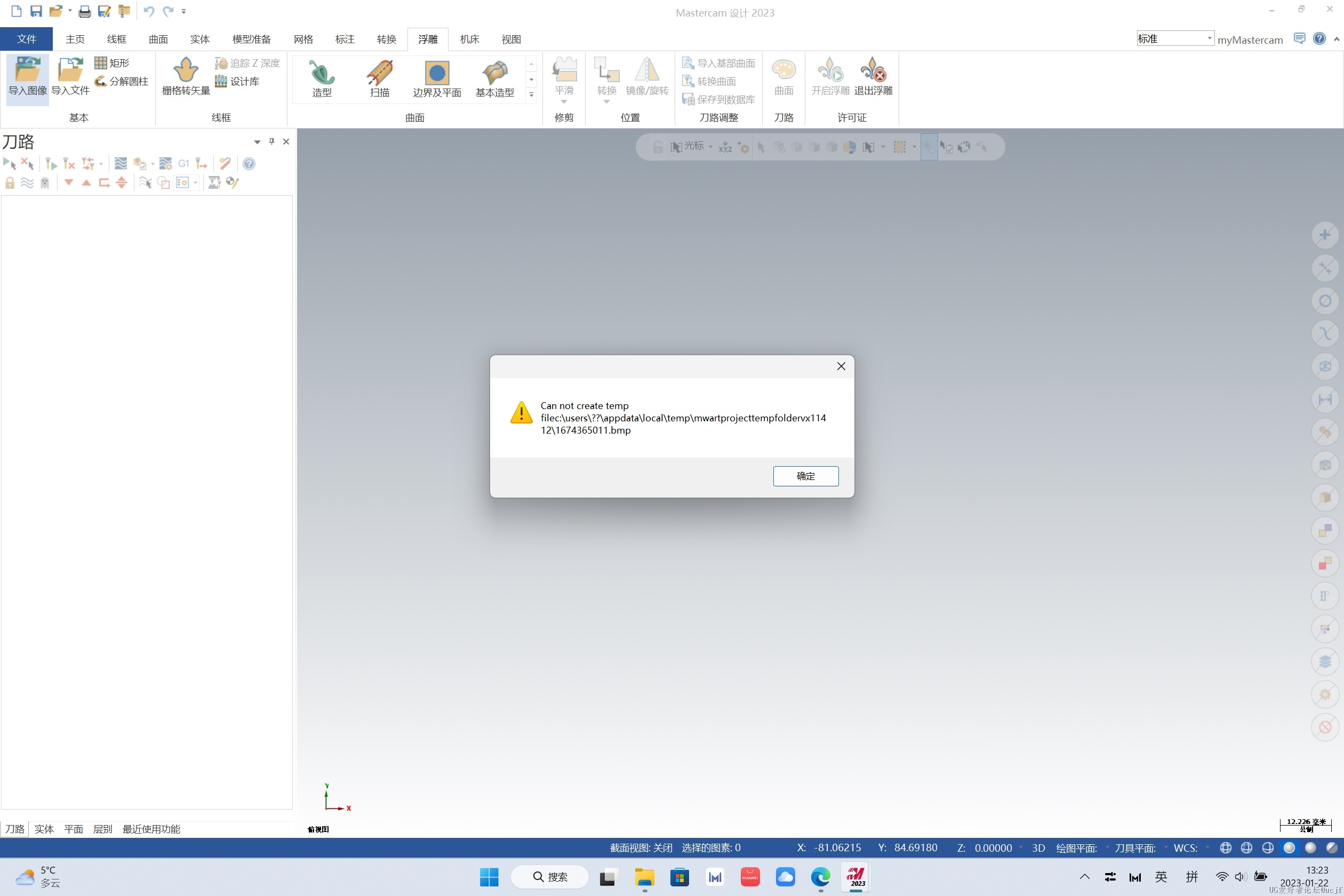Open the Windows Start menu
The width and height of the screenshot is (1344, 896).
(489, 877)
